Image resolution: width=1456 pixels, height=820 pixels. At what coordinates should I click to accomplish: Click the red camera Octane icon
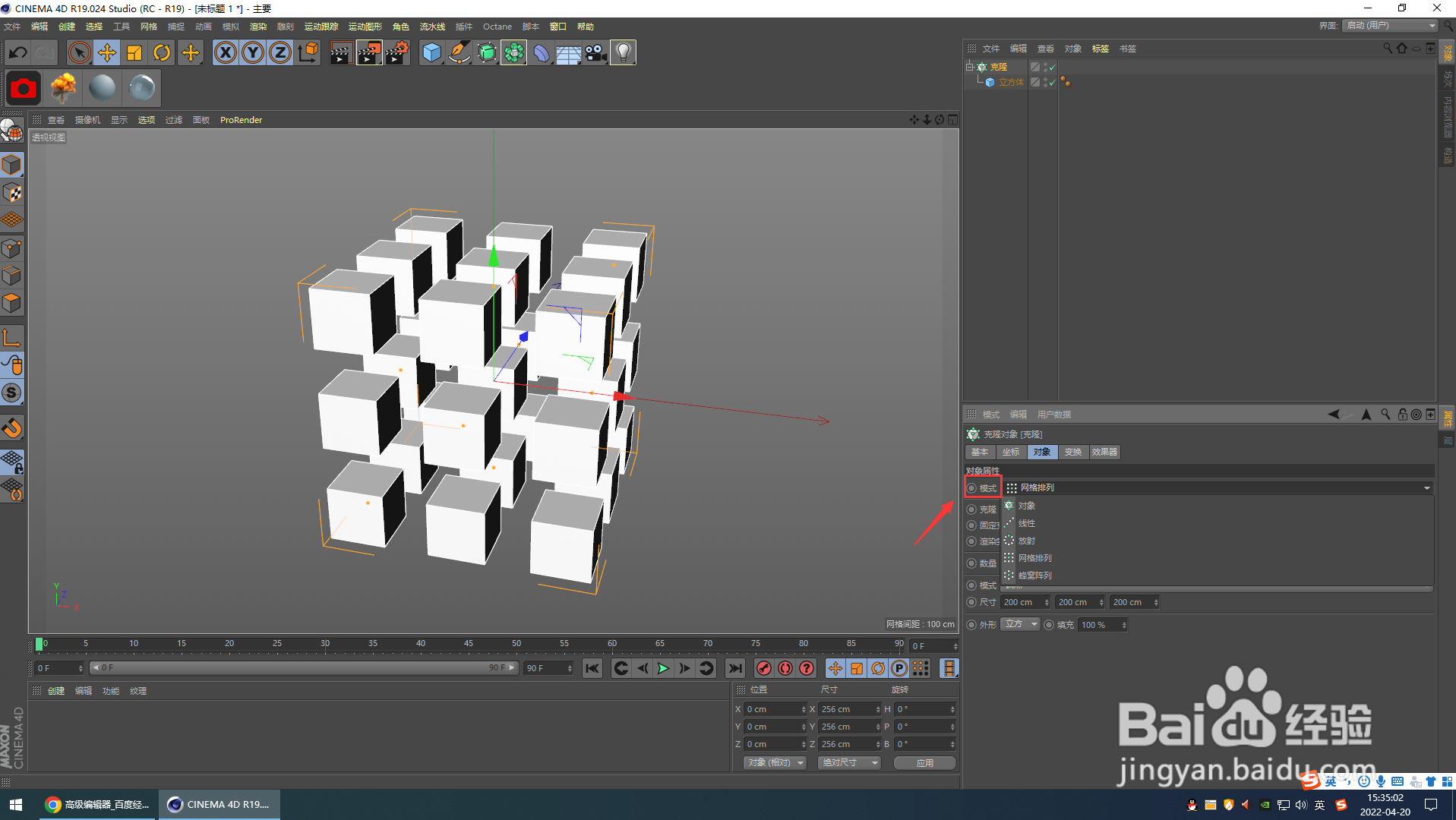tap(23, 88)
